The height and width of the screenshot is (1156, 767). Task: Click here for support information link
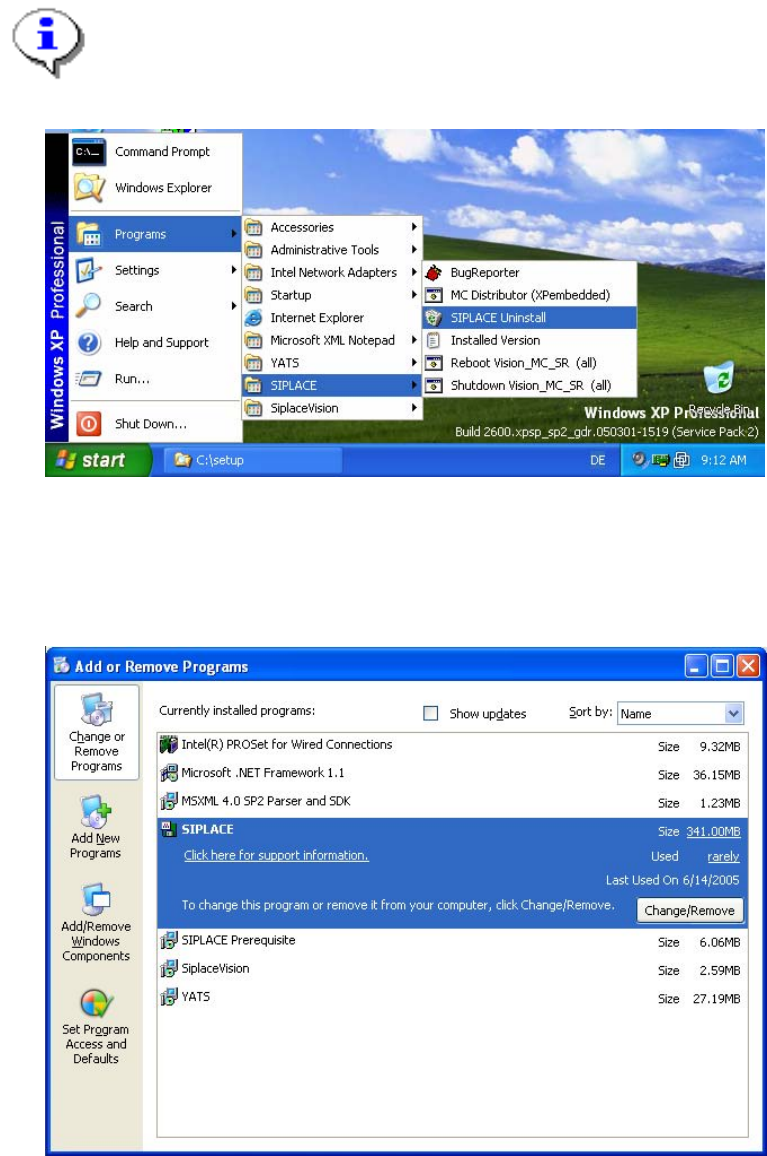[x=276, y=855]
